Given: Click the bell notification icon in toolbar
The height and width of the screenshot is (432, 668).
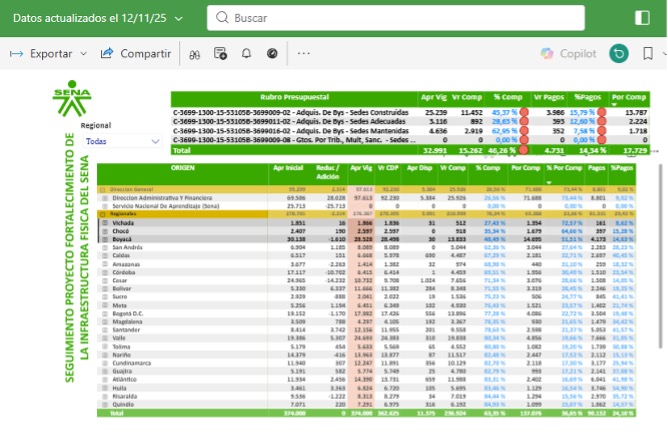Looking at the screenshot, I should tap(245, 53).
